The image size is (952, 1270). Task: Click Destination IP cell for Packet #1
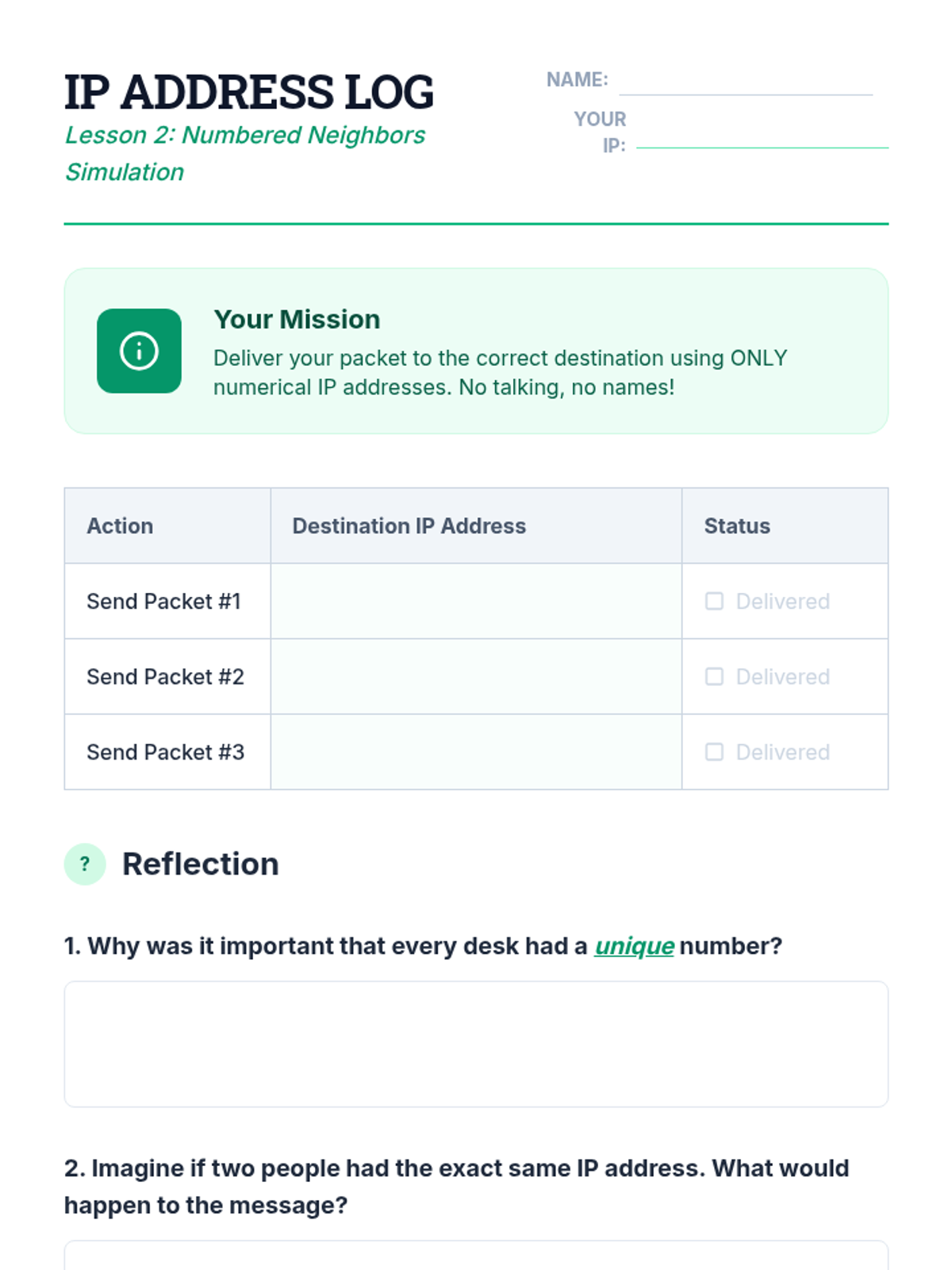click(x=476, y=601)
